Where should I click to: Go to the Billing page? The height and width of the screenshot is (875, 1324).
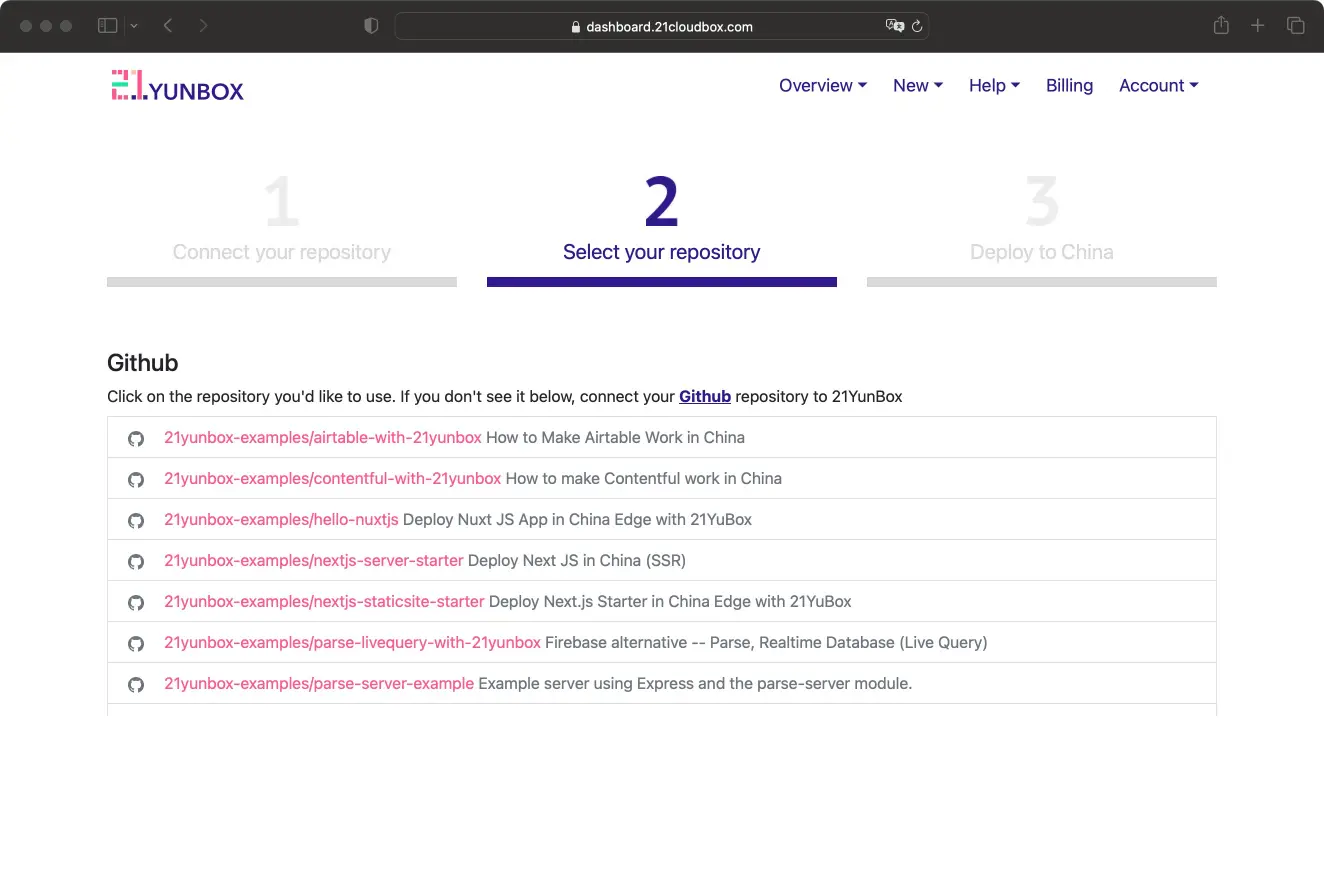pyautogui.click(x=1069, y=86)
